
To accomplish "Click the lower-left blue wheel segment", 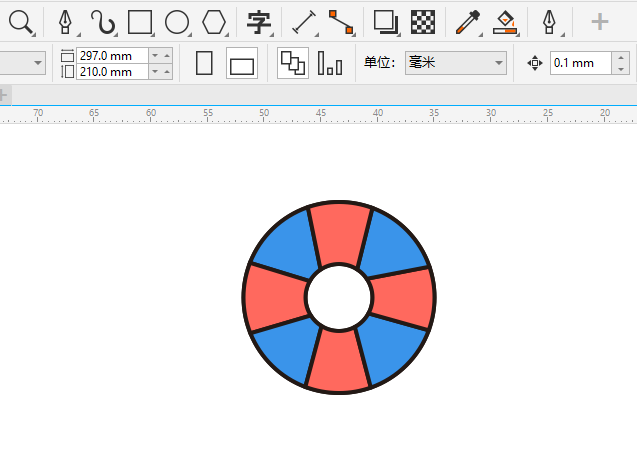I will (286, 349).
